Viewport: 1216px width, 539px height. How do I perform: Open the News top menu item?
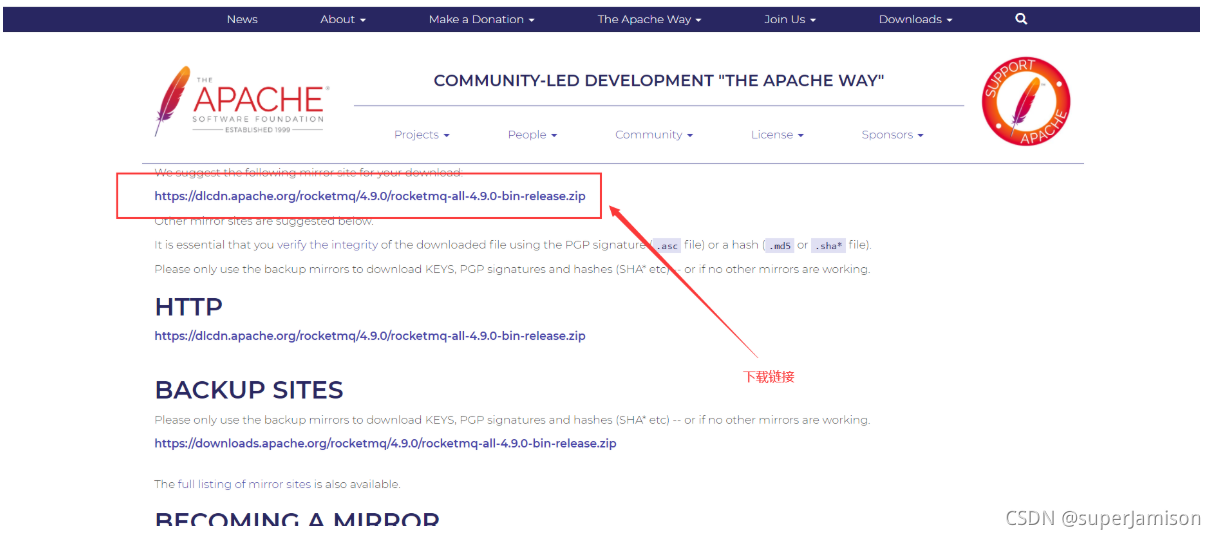pyautogui.click(x=242, y=19)
